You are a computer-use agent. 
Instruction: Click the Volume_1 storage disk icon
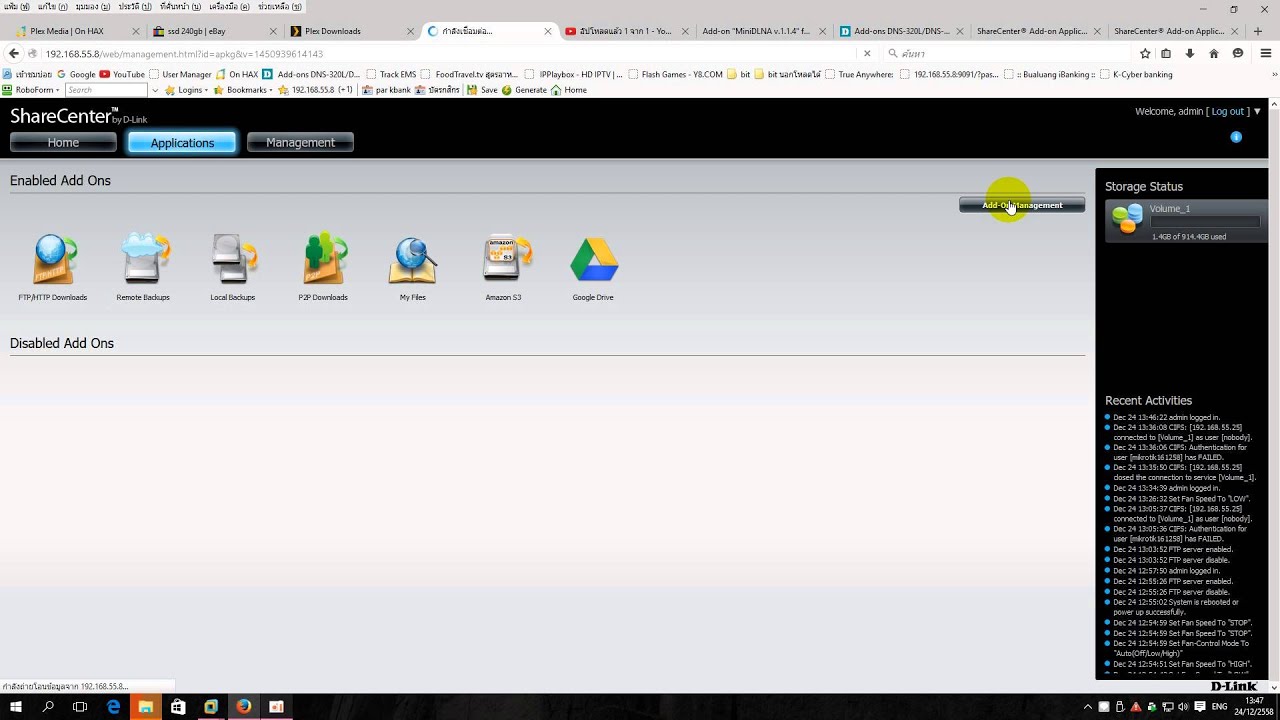1127,219
